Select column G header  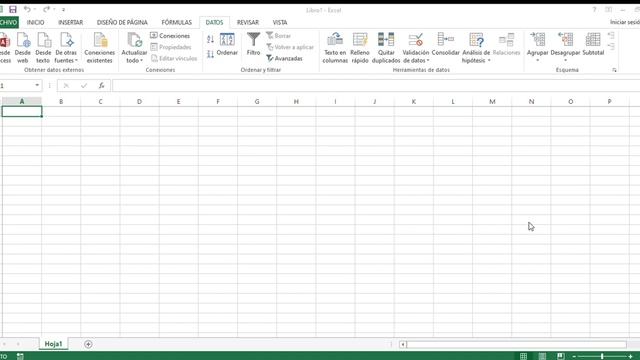click(x=257, y=101)
